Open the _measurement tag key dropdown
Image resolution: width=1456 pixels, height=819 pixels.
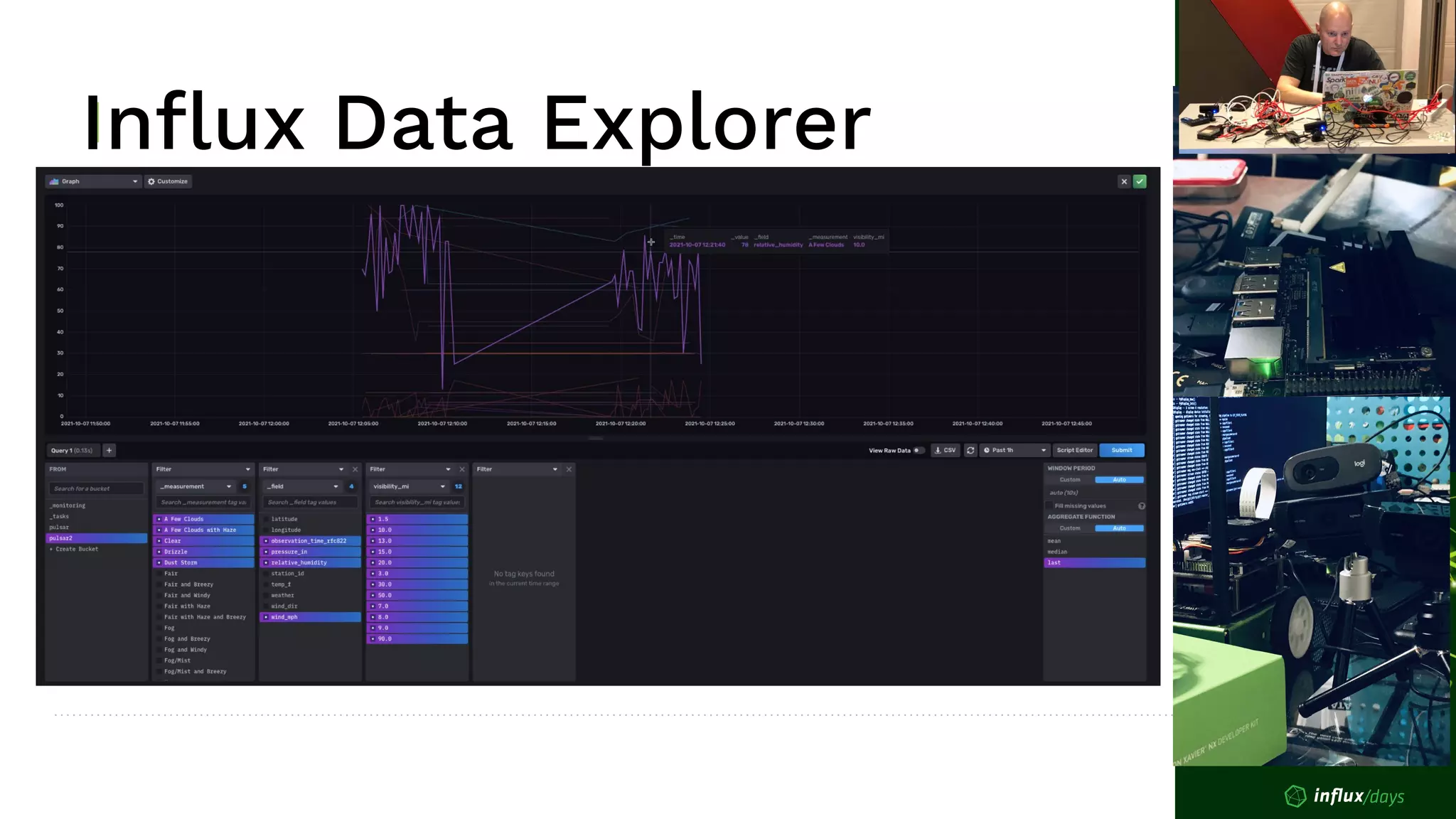196,486
